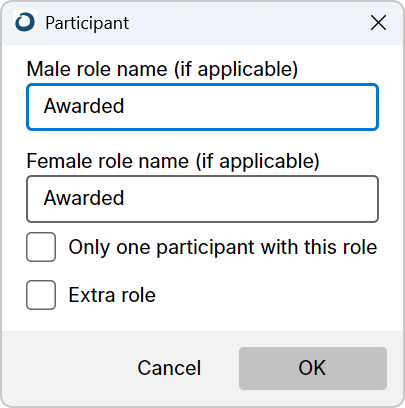405x408 pixels.
Task: Focus the Male role name field
Action: (x=202, y=107)
